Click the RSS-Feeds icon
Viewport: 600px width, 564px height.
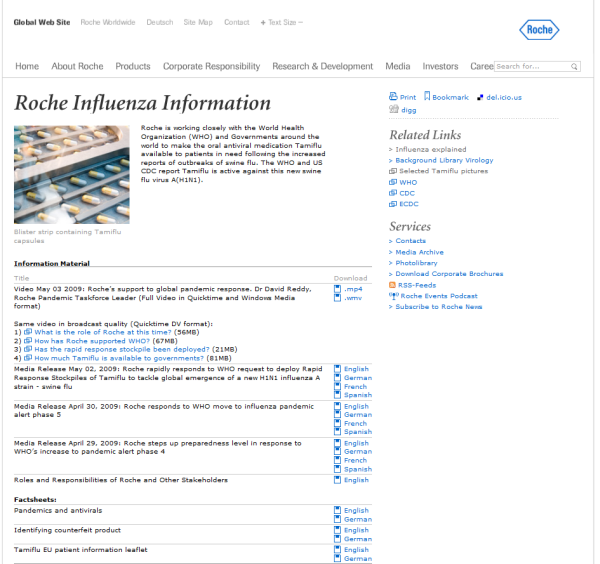393,285
